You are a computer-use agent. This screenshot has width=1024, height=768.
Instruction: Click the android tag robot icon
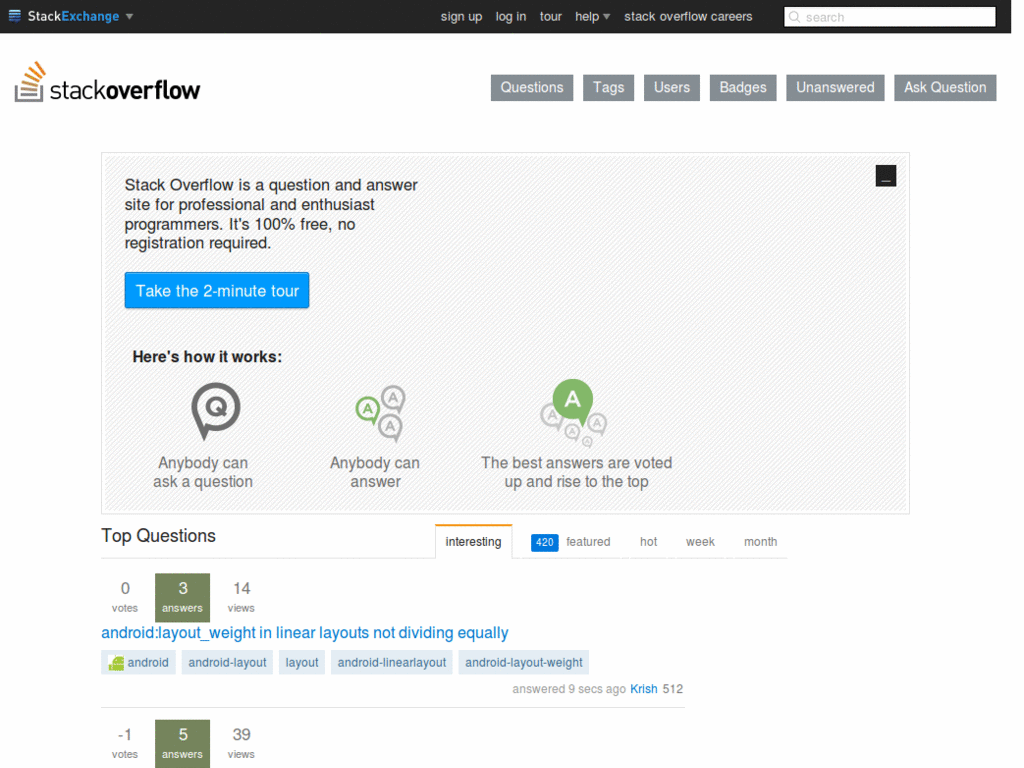[x=116, y=663]
